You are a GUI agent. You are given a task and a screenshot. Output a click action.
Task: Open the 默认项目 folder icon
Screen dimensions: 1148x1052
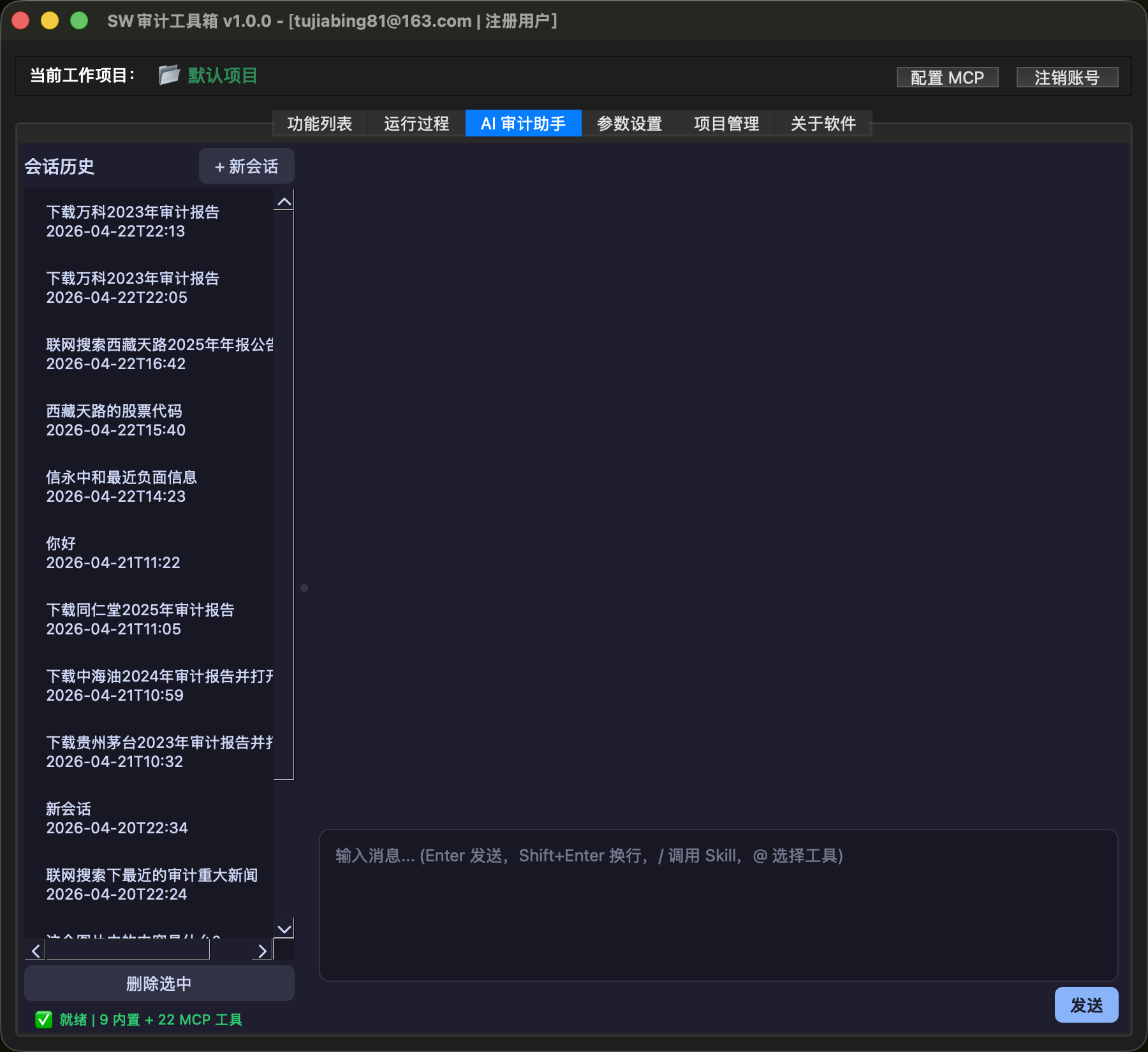pyautogui.click(x=167, y=75)
